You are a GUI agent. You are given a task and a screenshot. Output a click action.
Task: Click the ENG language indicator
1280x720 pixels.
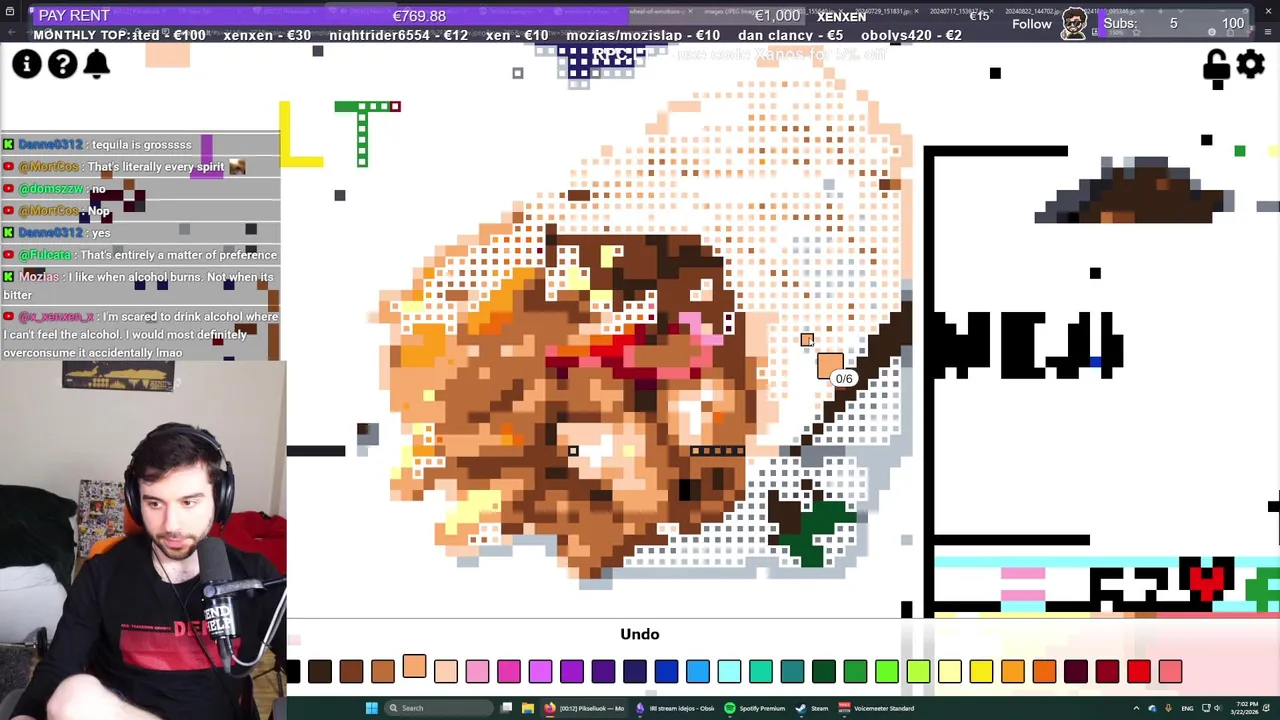point(1187,708)
